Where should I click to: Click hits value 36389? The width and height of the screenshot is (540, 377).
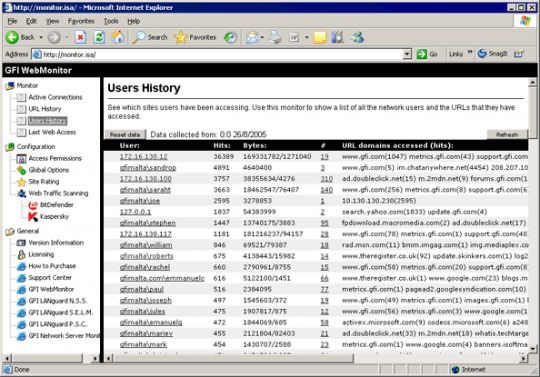coord(224,157)
